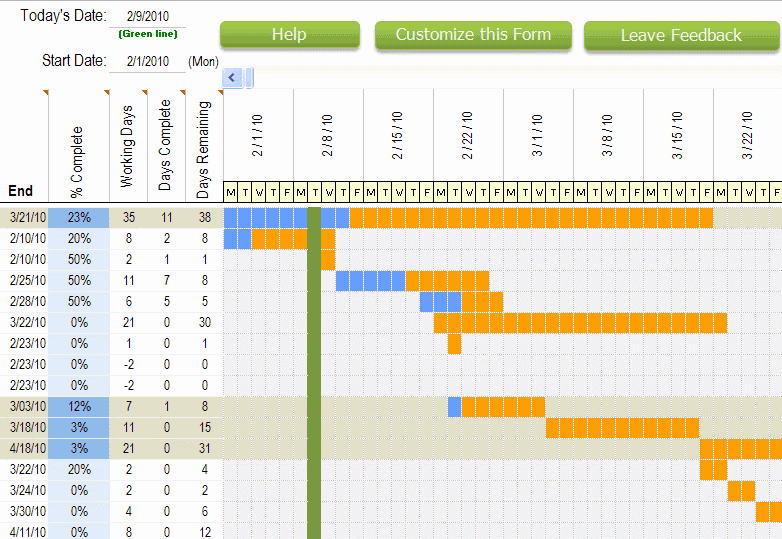Click the 3/1/10 week header

tap(537, 135)
